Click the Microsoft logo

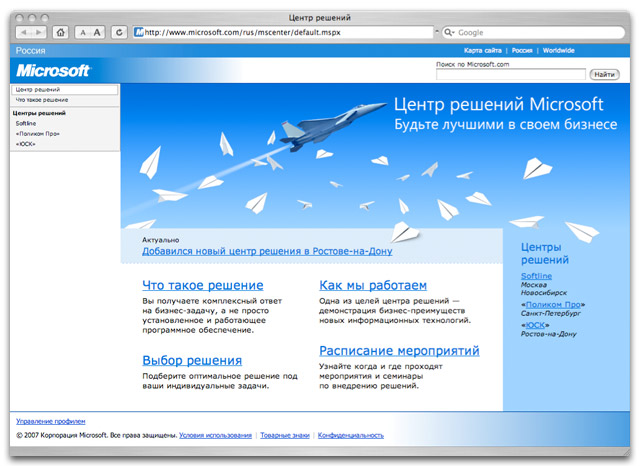(54, 71)
